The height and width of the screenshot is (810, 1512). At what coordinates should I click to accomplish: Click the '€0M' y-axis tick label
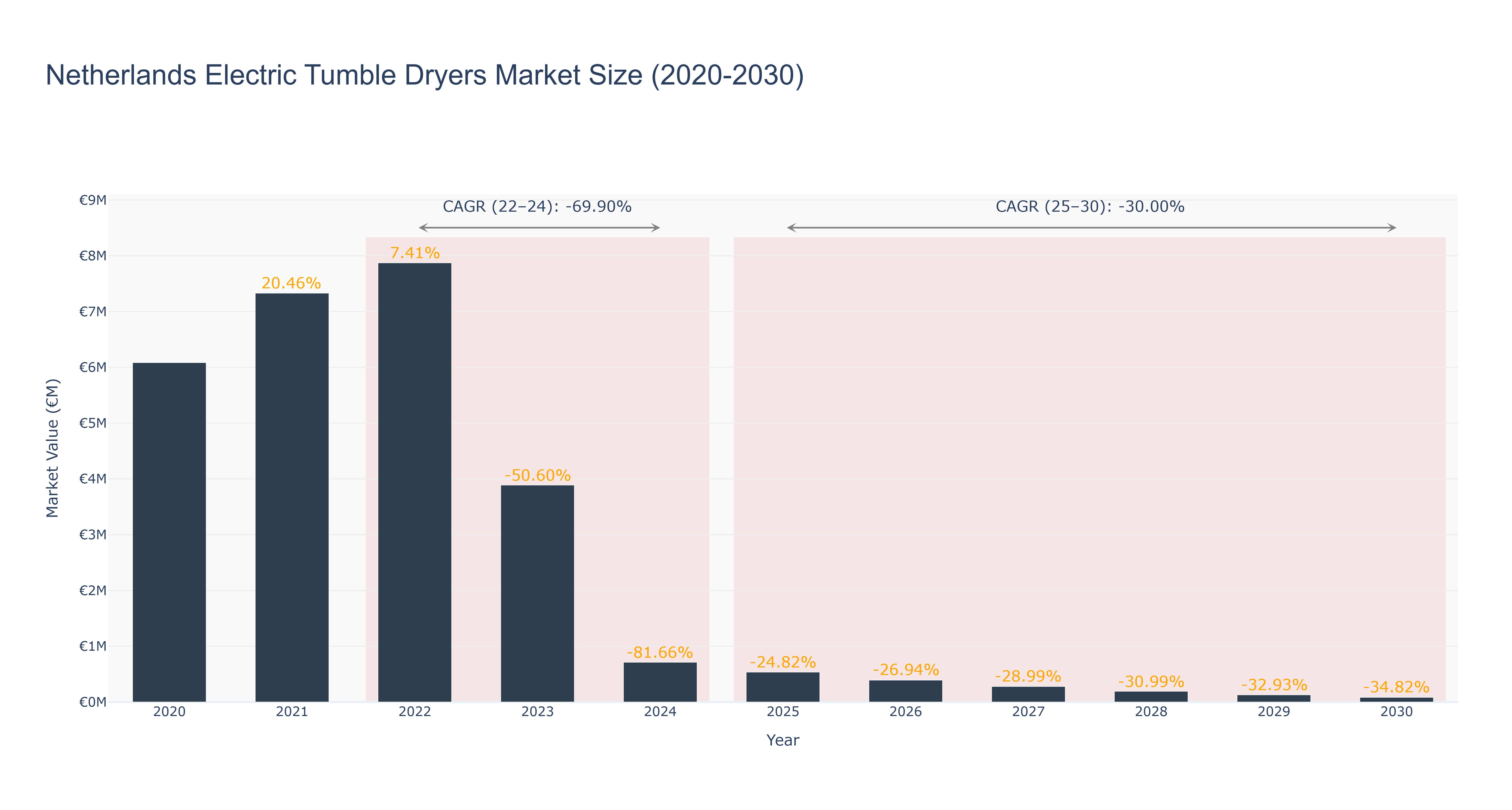[x=93, y=702]
